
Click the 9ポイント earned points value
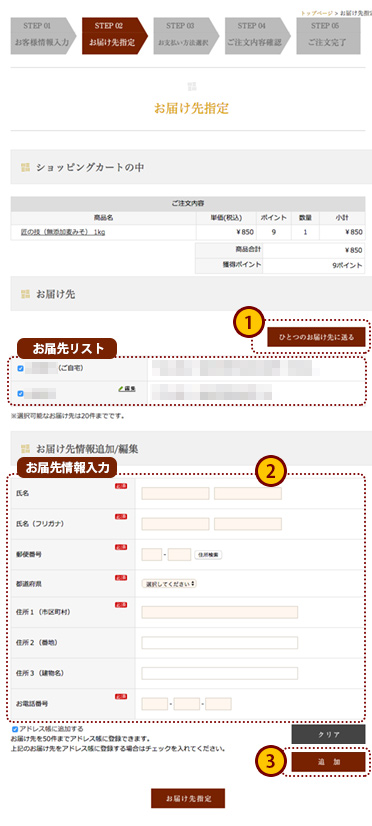click(x=347, y=266)
